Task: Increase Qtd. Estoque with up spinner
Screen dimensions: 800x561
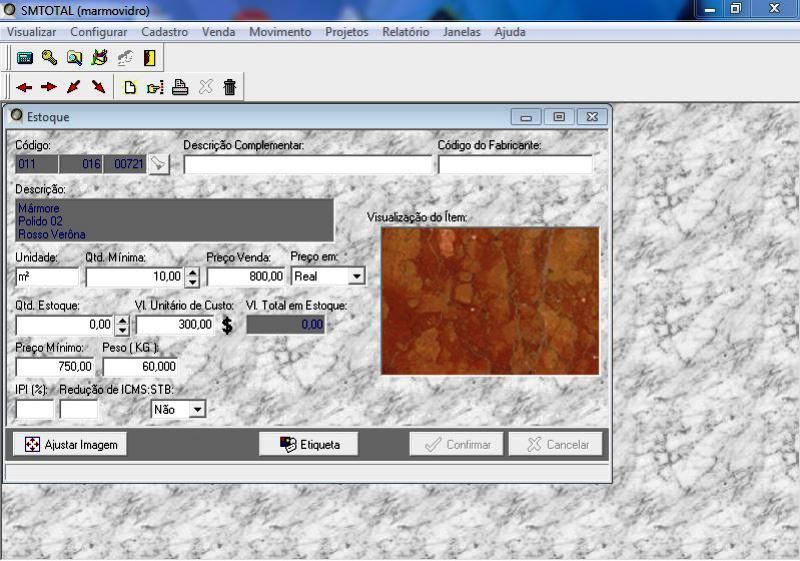Action: (122, 320)
